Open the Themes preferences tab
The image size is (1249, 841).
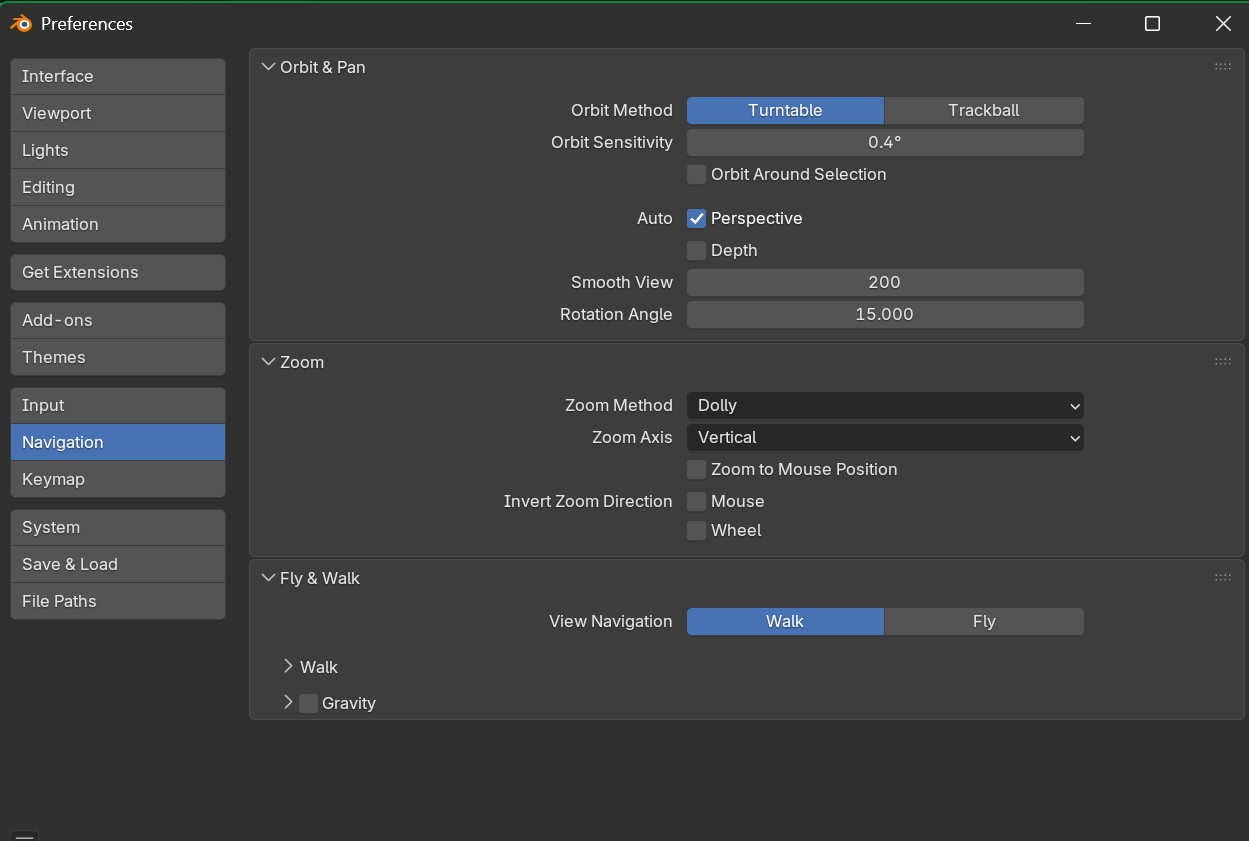(118, 357)
